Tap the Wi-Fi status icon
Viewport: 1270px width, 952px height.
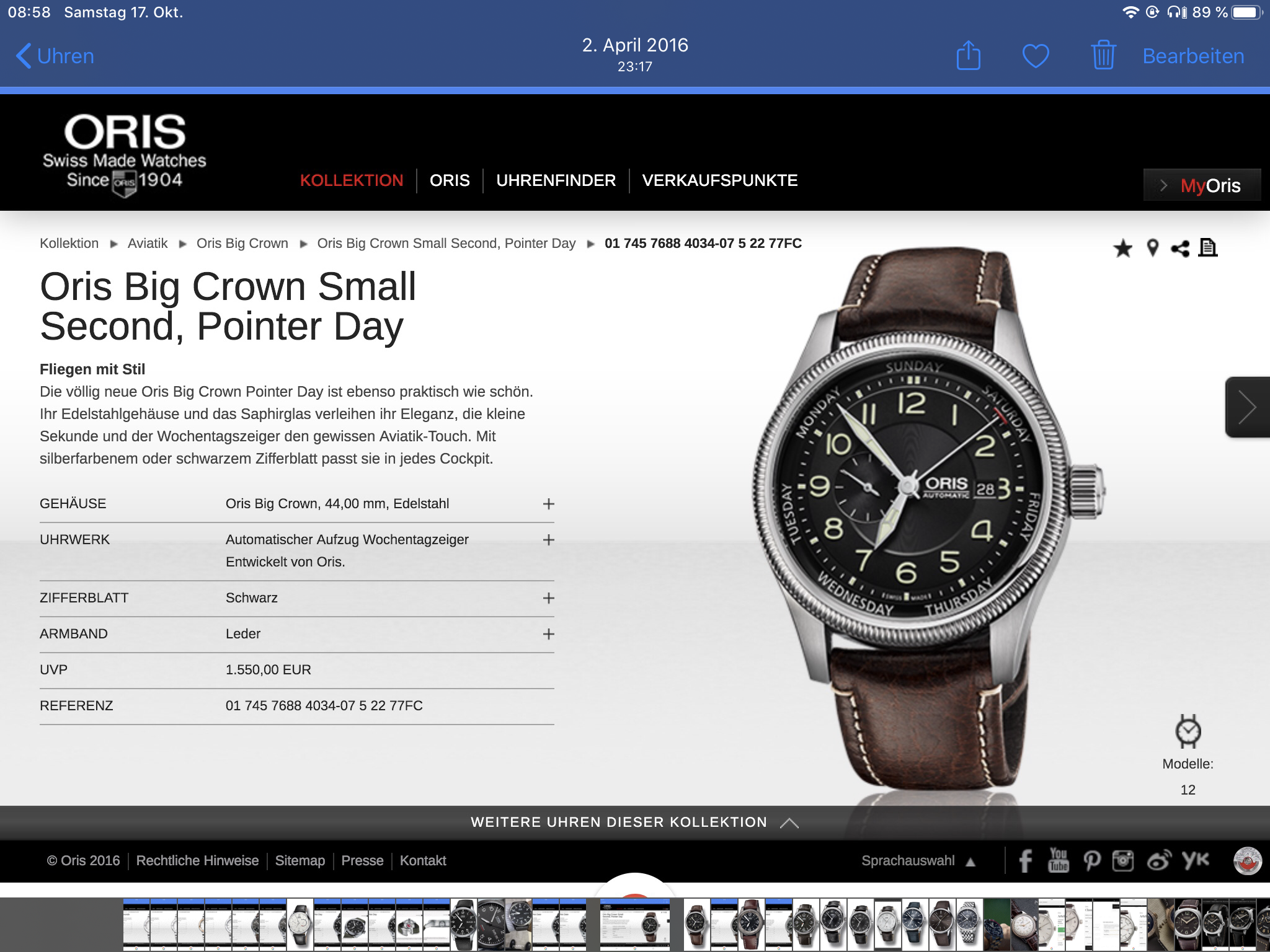pos(1130,12)
